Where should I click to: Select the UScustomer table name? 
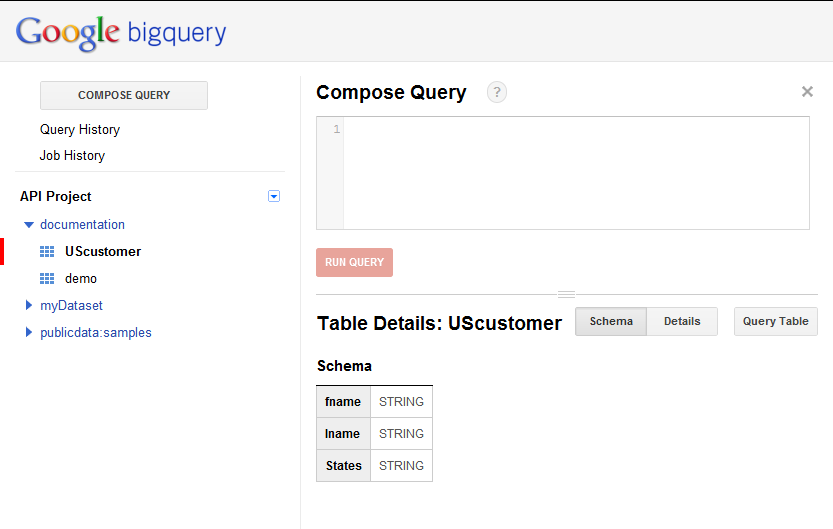click(103, 252)
